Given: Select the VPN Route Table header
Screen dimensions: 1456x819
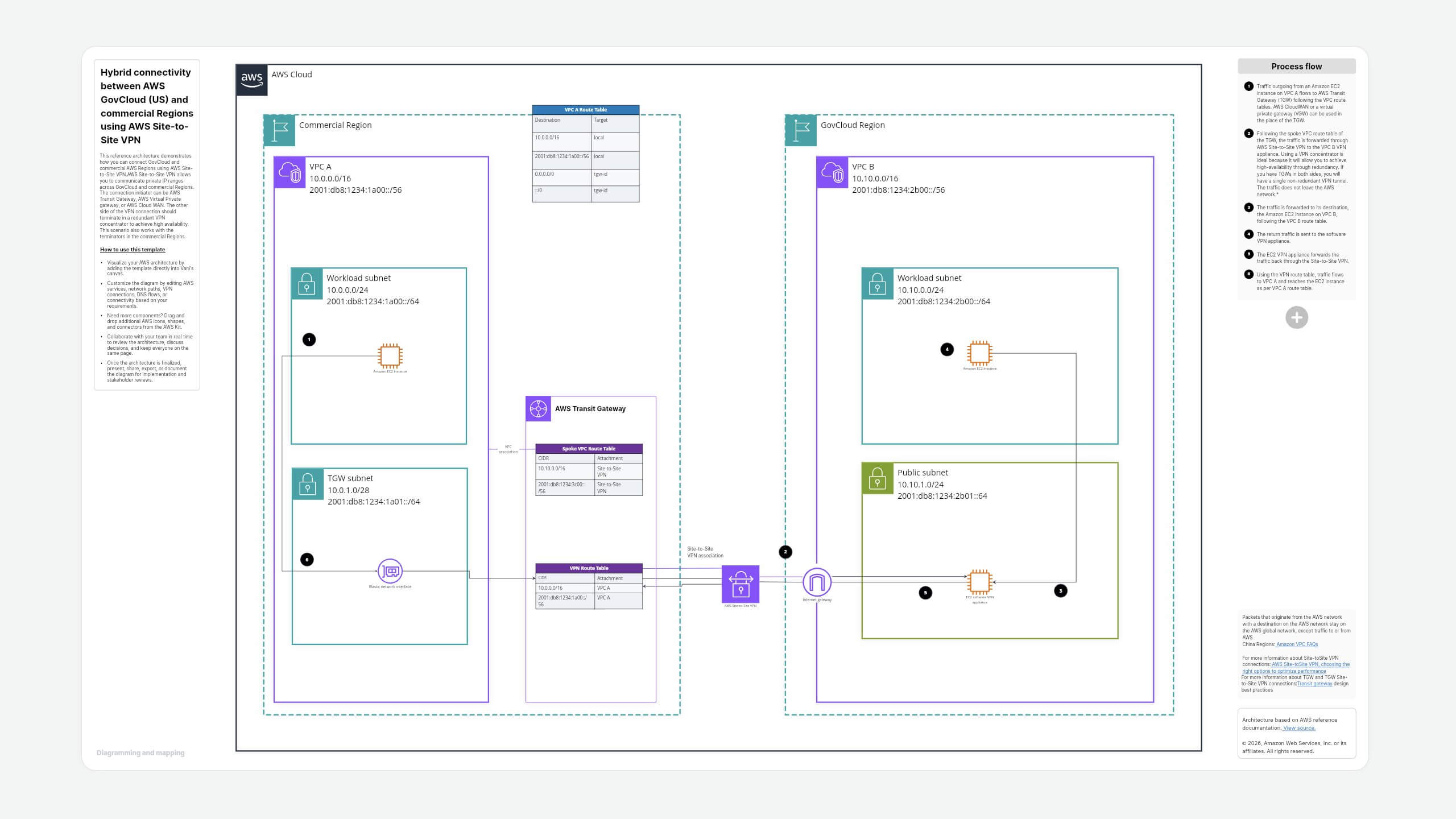Looking at the screenshot, I should point(589,568).
